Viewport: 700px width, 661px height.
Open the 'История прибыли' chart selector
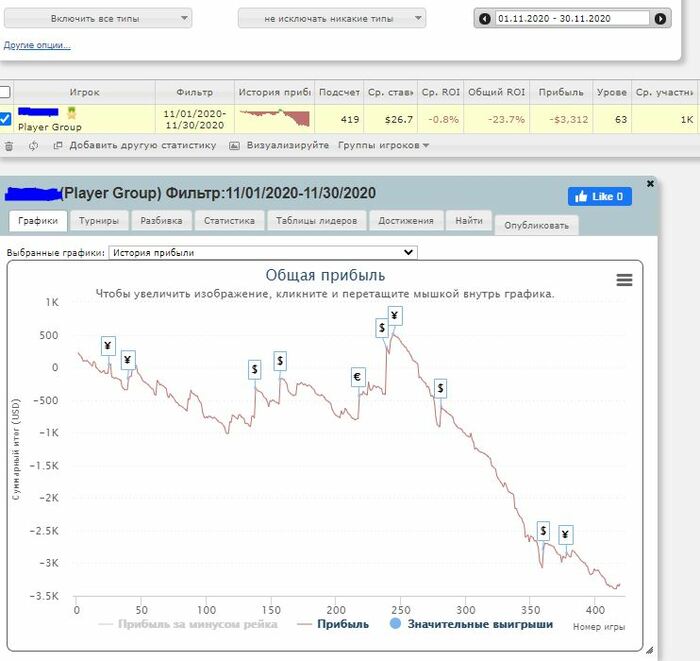[x=263, y=253]
